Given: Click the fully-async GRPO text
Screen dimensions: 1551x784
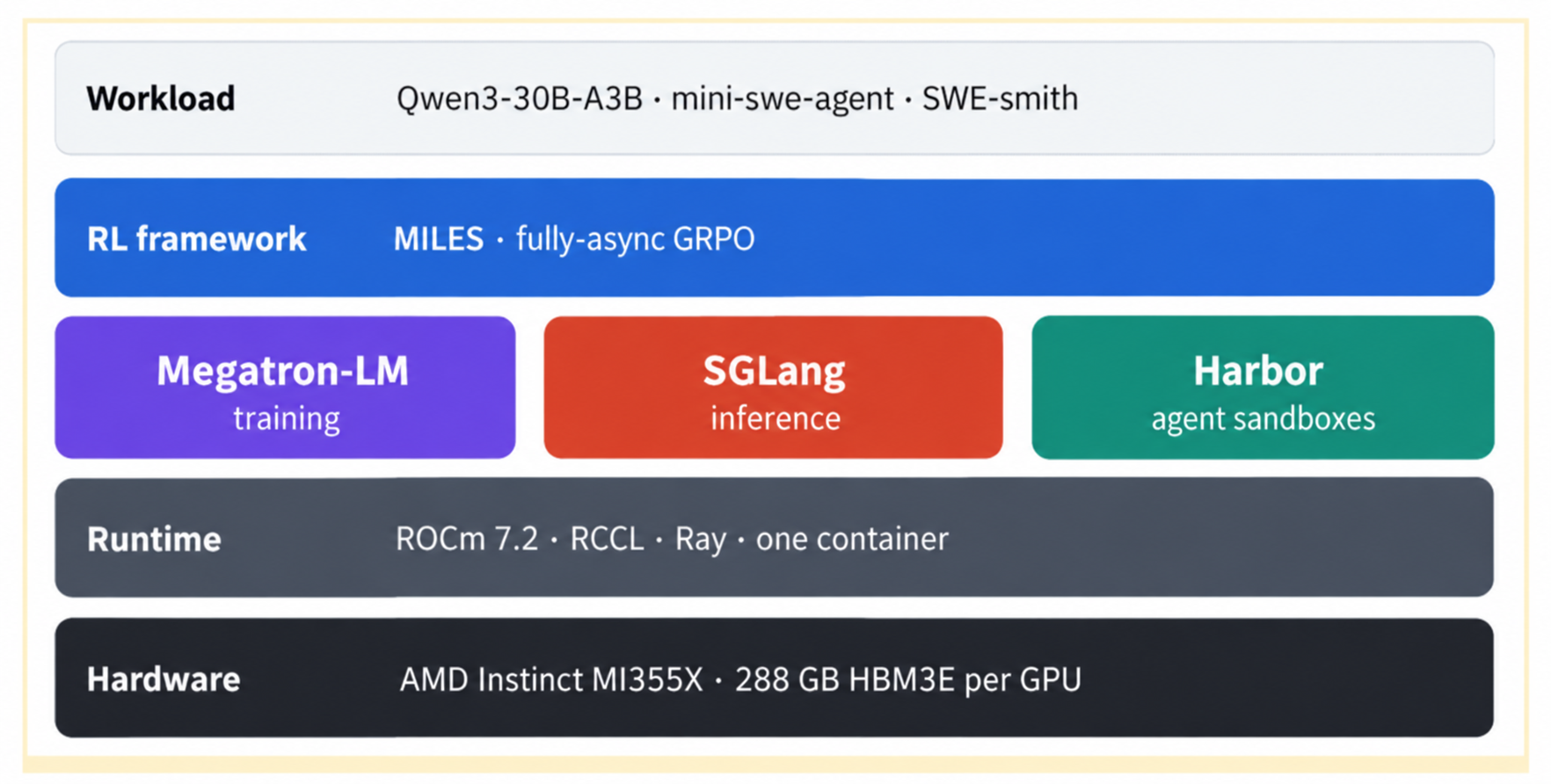Looking at the screenshot, I should (635, 239).
